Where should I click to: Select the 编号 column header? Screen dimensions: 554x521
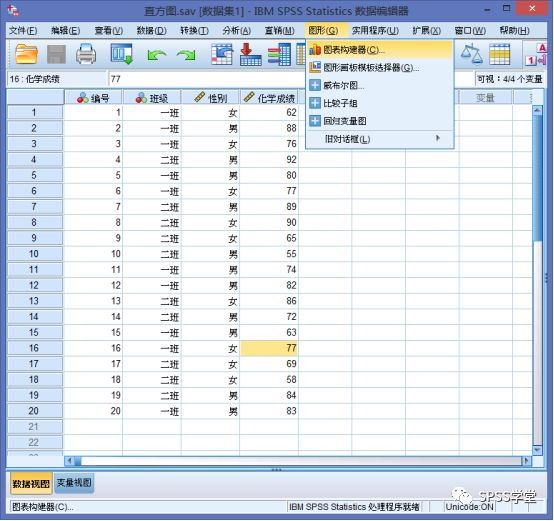tap(93, 98)
